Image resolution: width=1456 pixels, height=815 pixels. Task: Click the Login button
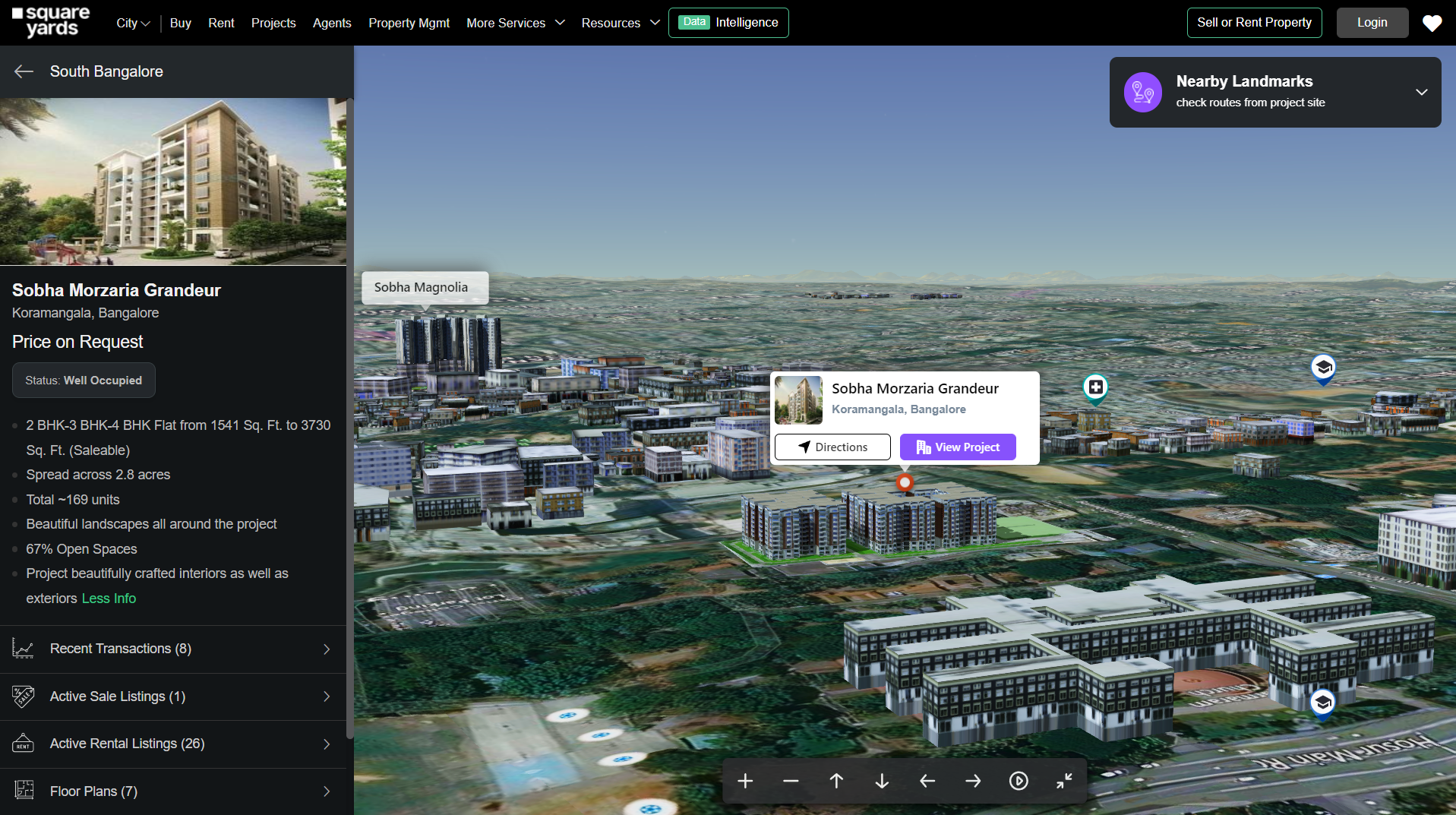coord(1372,23)
